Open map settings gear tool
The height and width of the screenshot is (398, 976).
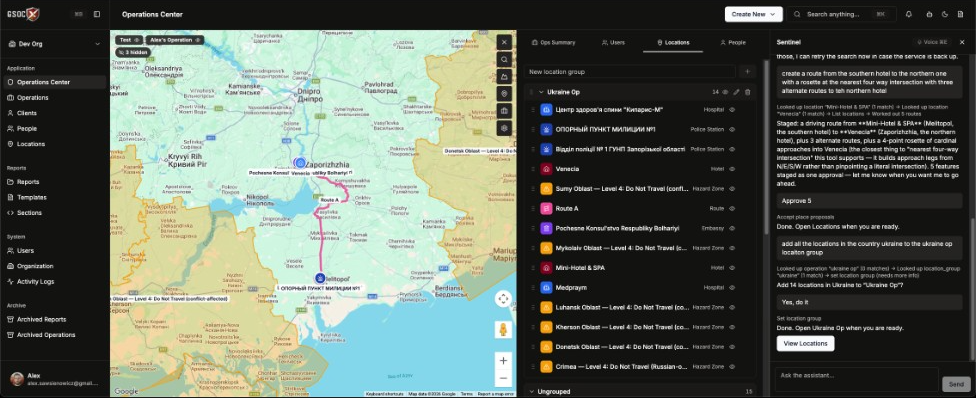click(504, 128)
